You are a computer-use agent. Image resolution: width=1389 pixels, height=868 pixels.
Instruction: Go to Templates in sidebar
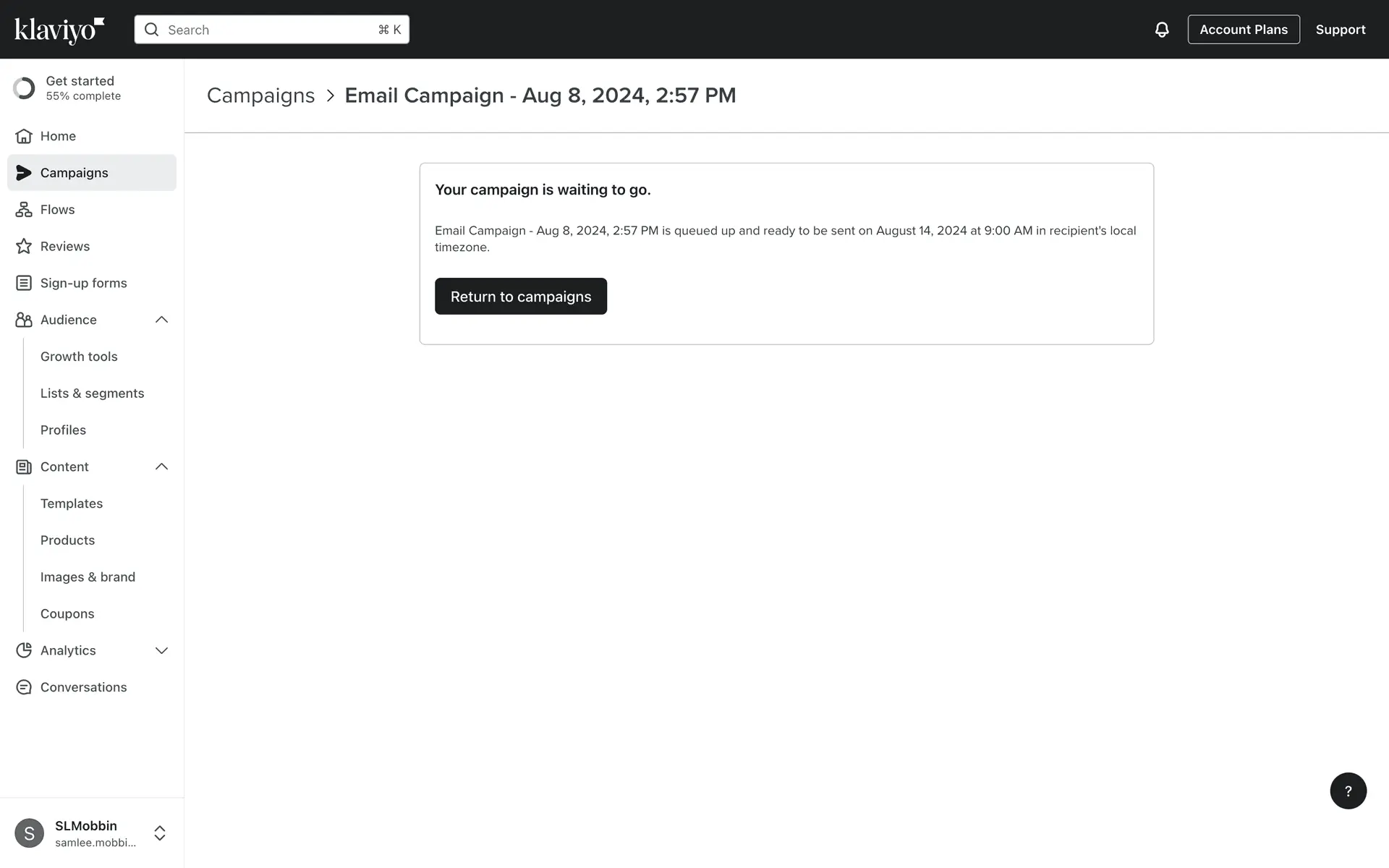point(72,503)
